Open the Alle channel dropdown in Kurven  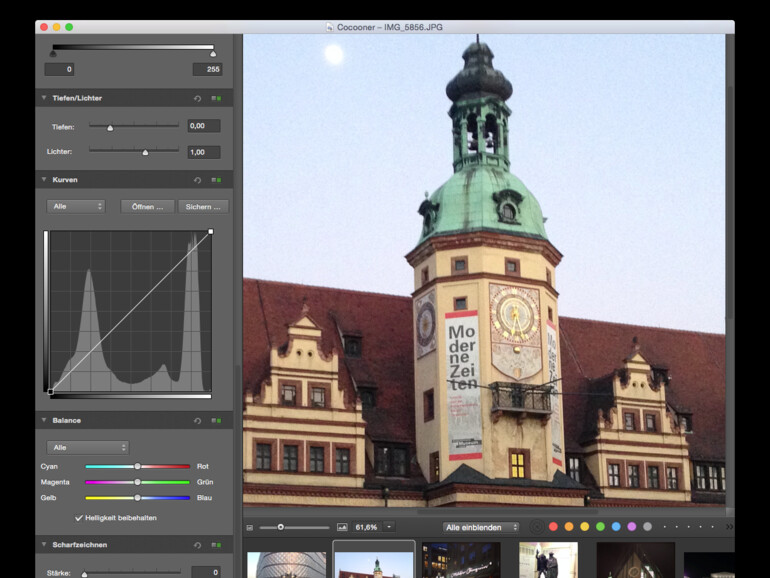point(76,206)
